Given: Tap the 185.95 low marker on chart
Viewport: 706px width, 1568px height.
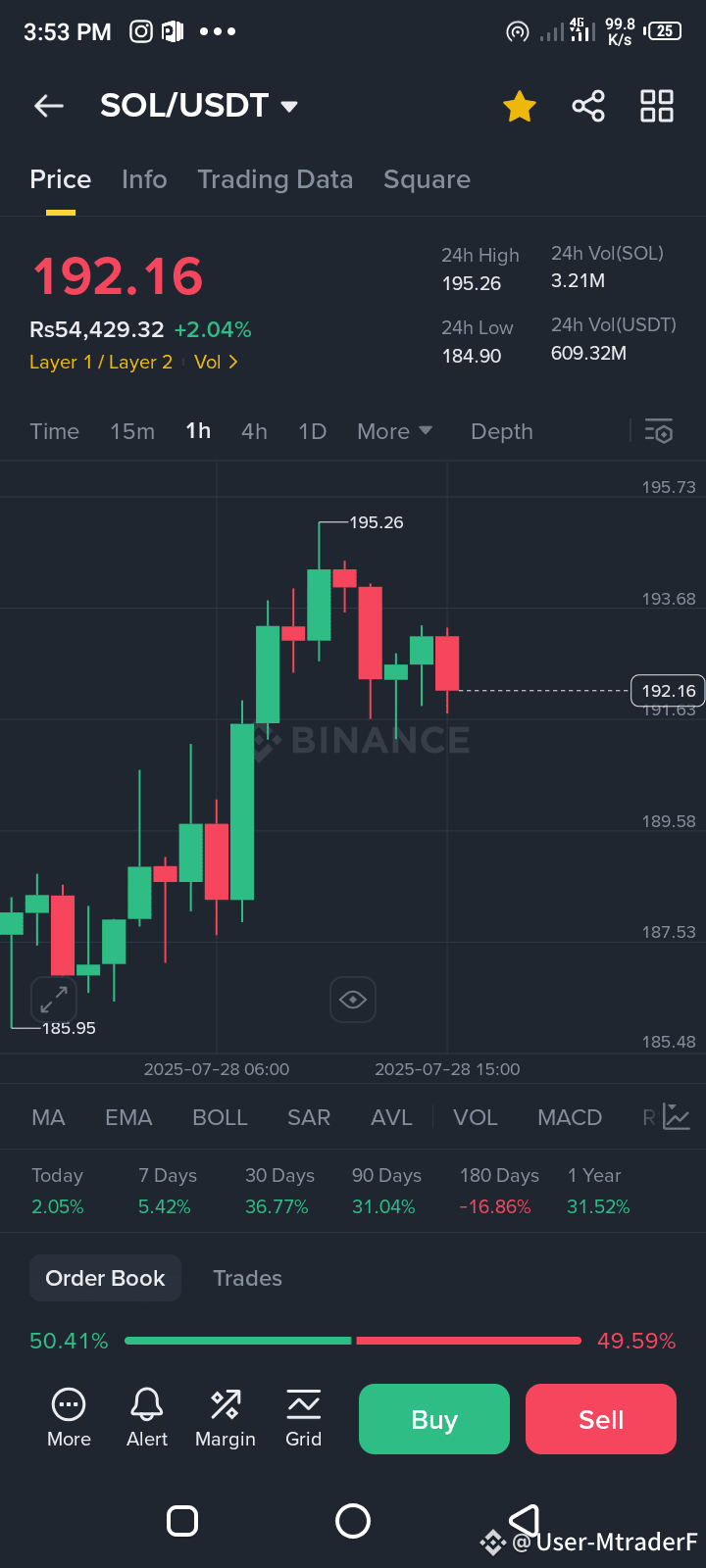Looking at the screenshot, I should pos(69,1028).
